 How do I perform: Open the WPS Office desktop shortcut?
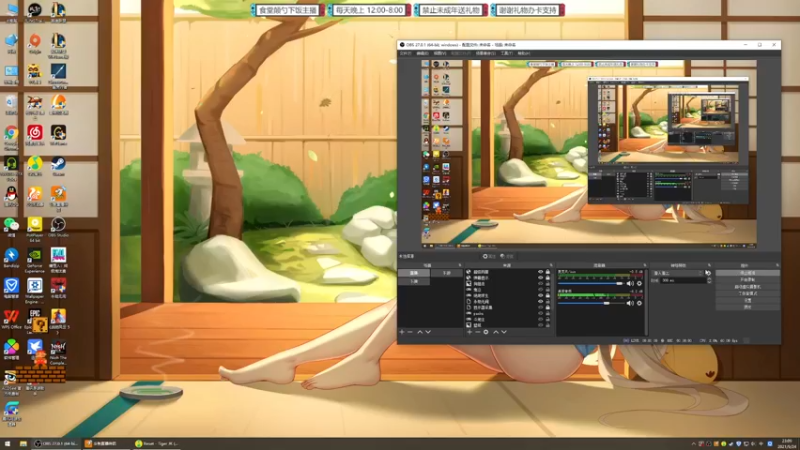[x=11, y=319]
